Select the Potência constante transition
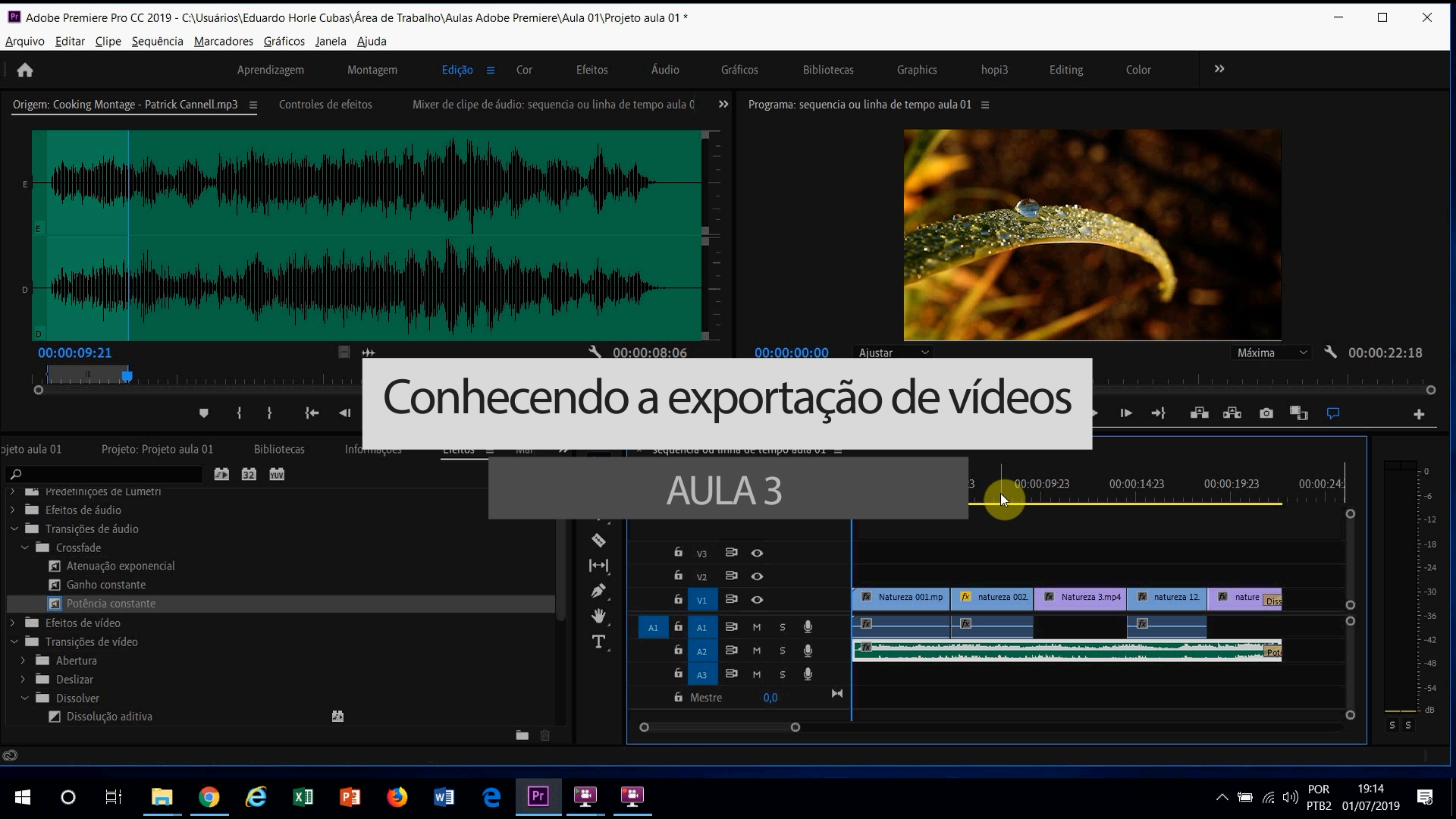Screen dimensions: 1456x819 point(111,604)
